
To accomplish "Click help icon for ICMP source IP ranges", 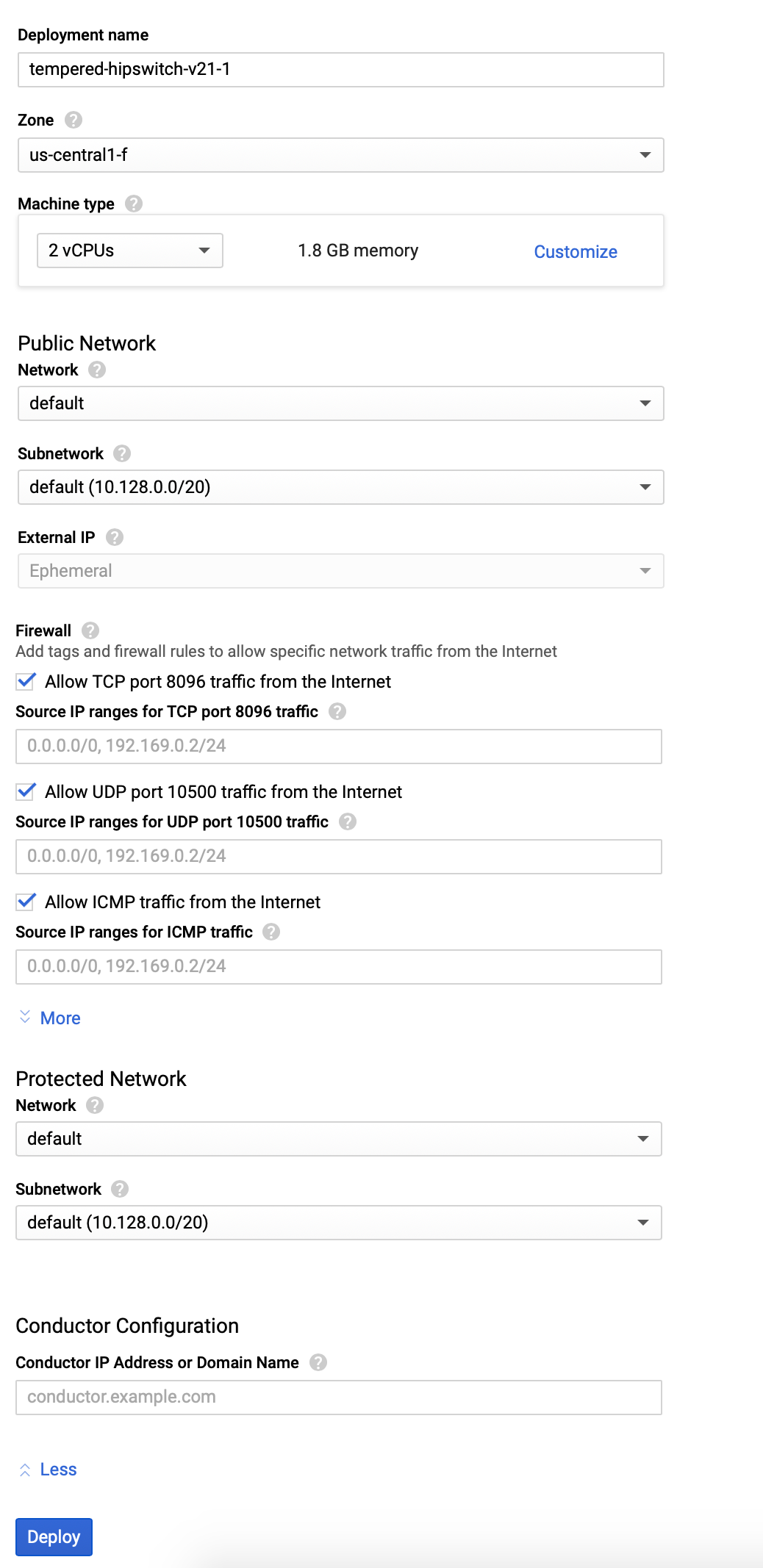I will [271, 932].
